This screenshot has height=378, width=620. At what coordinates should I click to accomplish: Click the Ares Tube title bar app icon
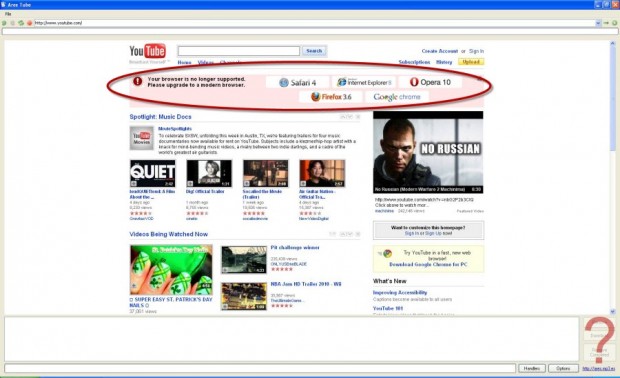tap(4, 4)
